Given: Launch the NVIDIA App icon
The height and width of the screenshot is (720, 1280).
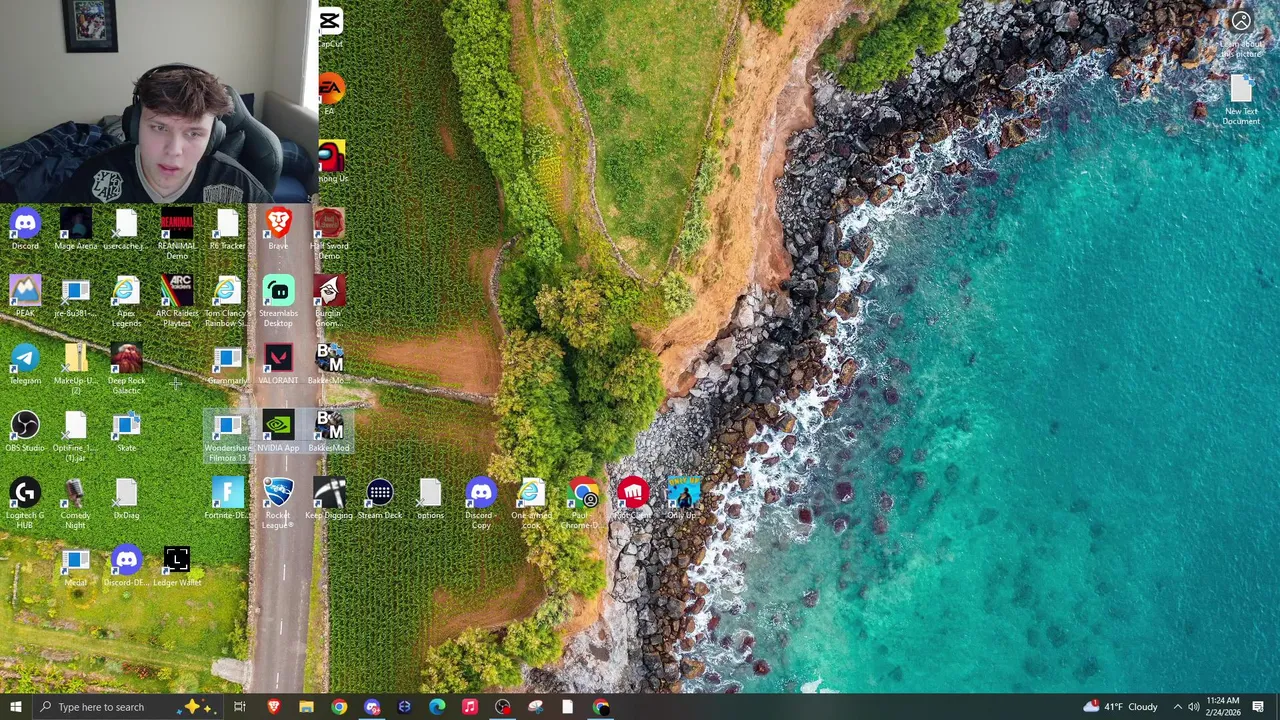Looking at the screenshot, I should coord(278,432).
